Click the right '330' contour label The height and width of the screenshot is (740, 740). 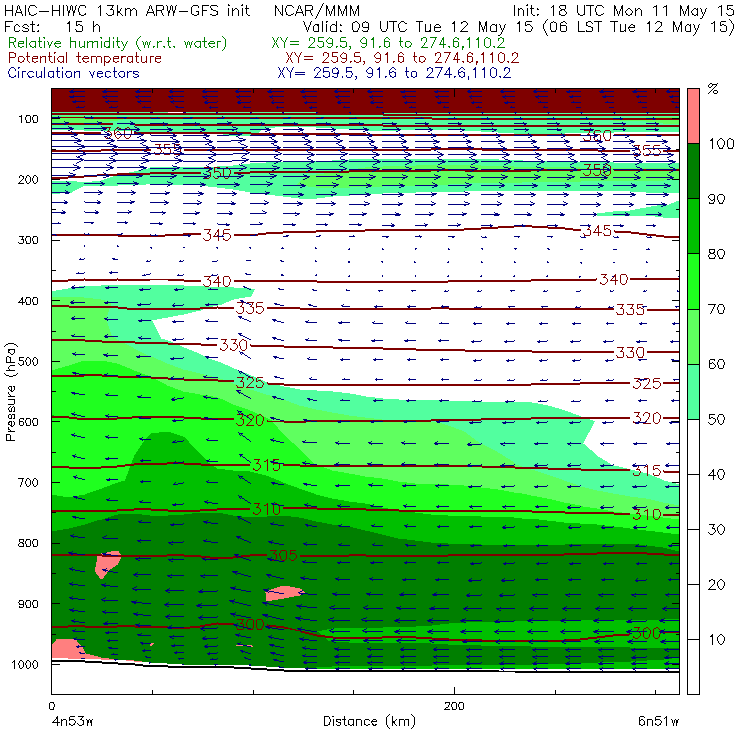(630, 352)
